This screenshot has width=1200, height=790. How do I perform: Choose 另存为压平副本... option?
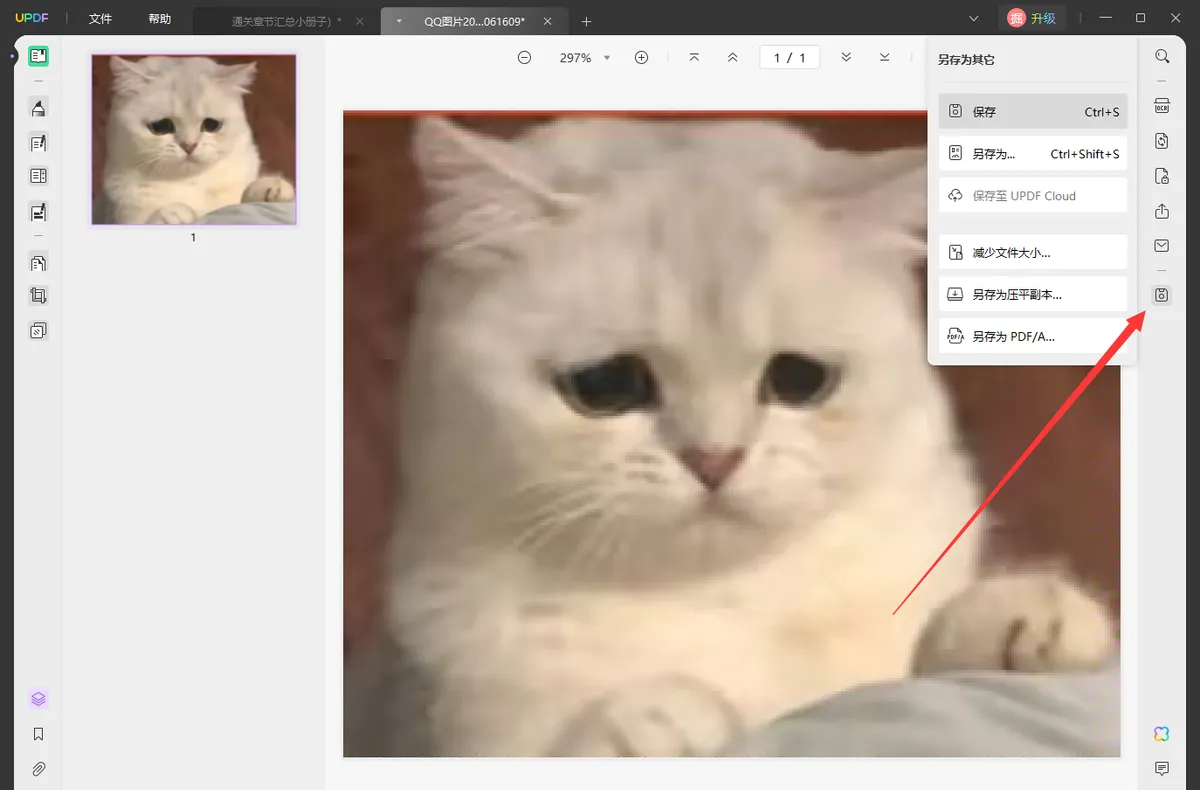pos(1033,295)
